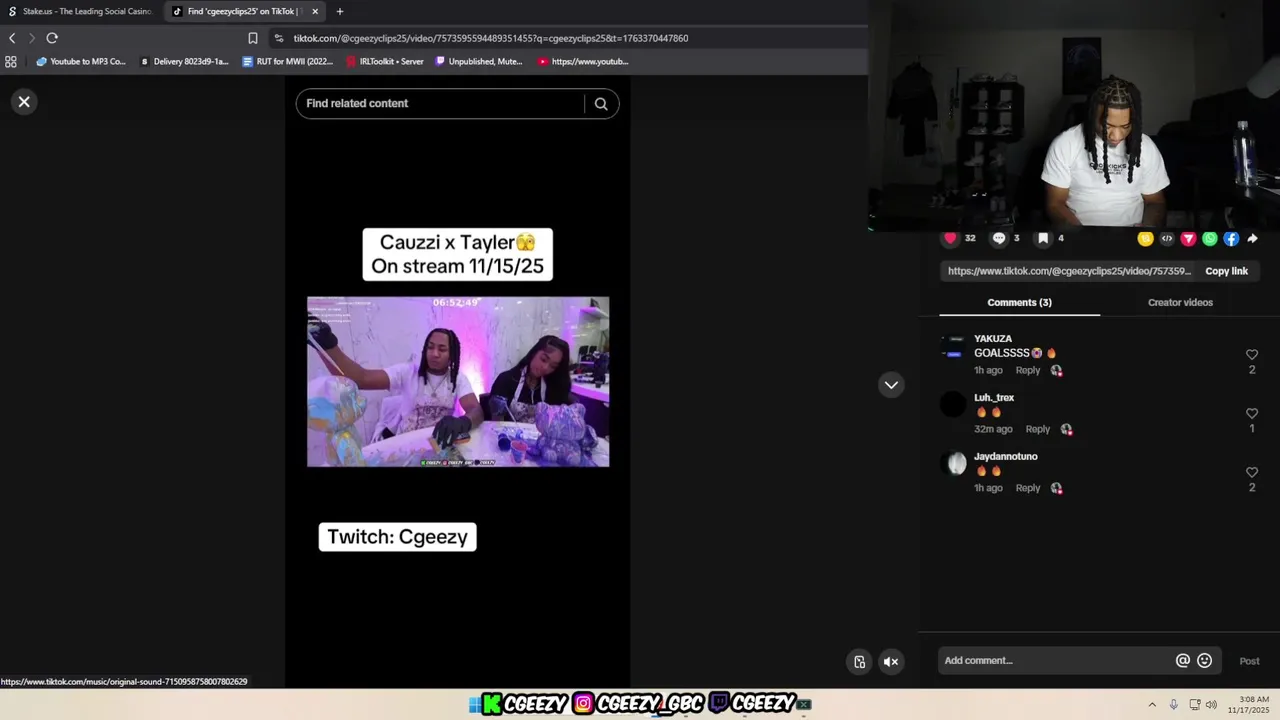Click the video clip in the player

click(458, 381)
